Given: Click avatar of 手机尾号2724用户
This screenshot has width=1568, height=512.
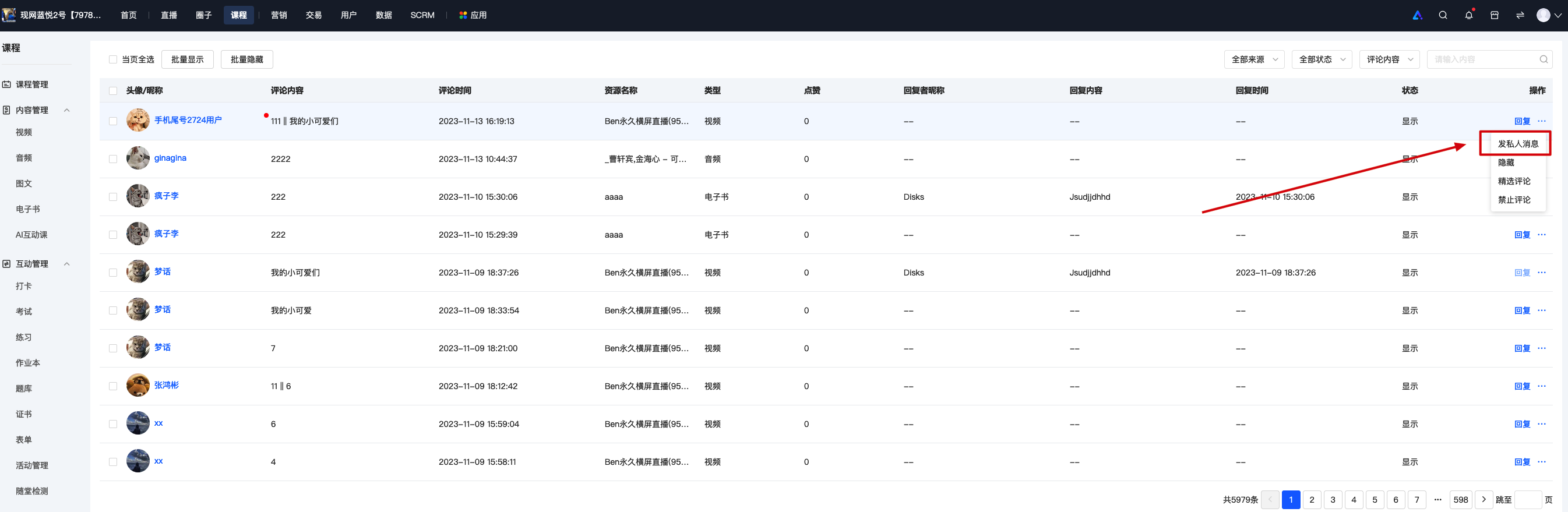Looking at the screenshot, I should pos(138,120).
